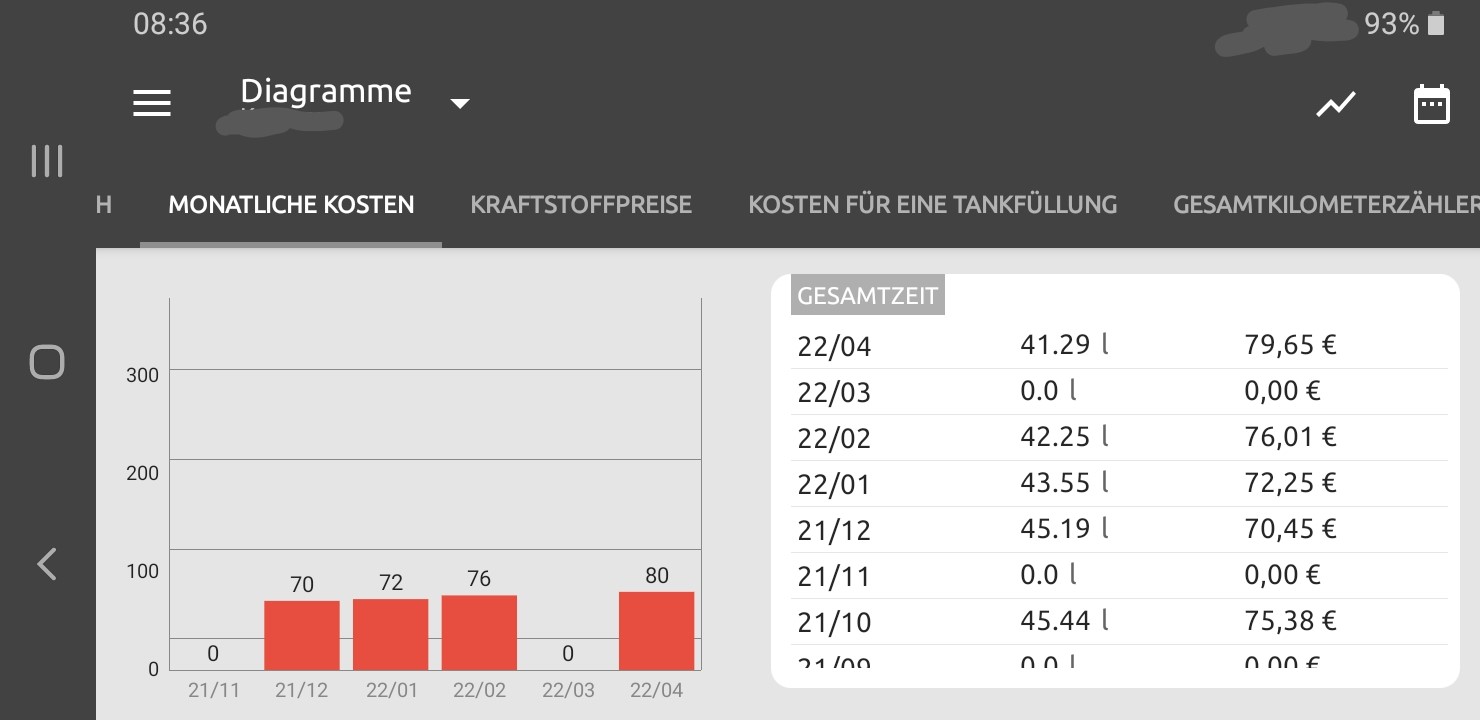This screenshot has height=720, width=1480.
Task: Select the 22/04 bar with value 80
Action: coord(656,631)
